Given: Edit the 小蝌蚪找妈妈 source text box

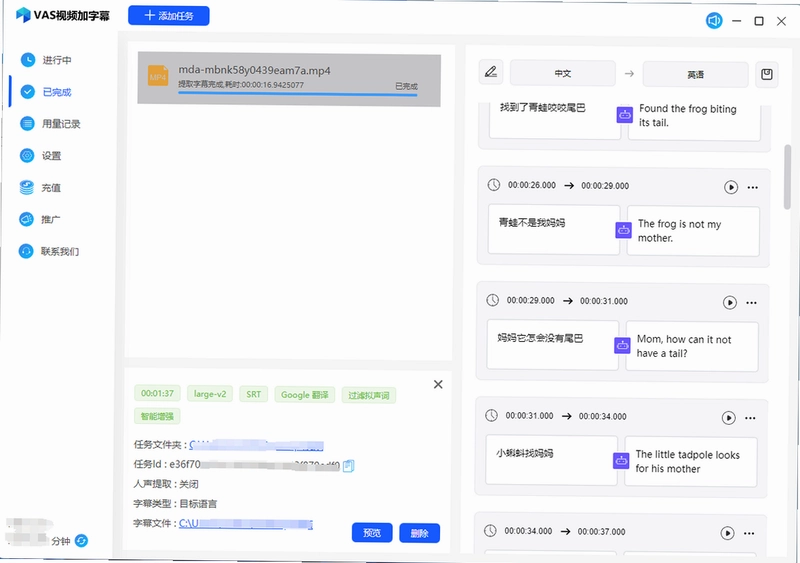Looking at the screenshot, I should 551,460.
